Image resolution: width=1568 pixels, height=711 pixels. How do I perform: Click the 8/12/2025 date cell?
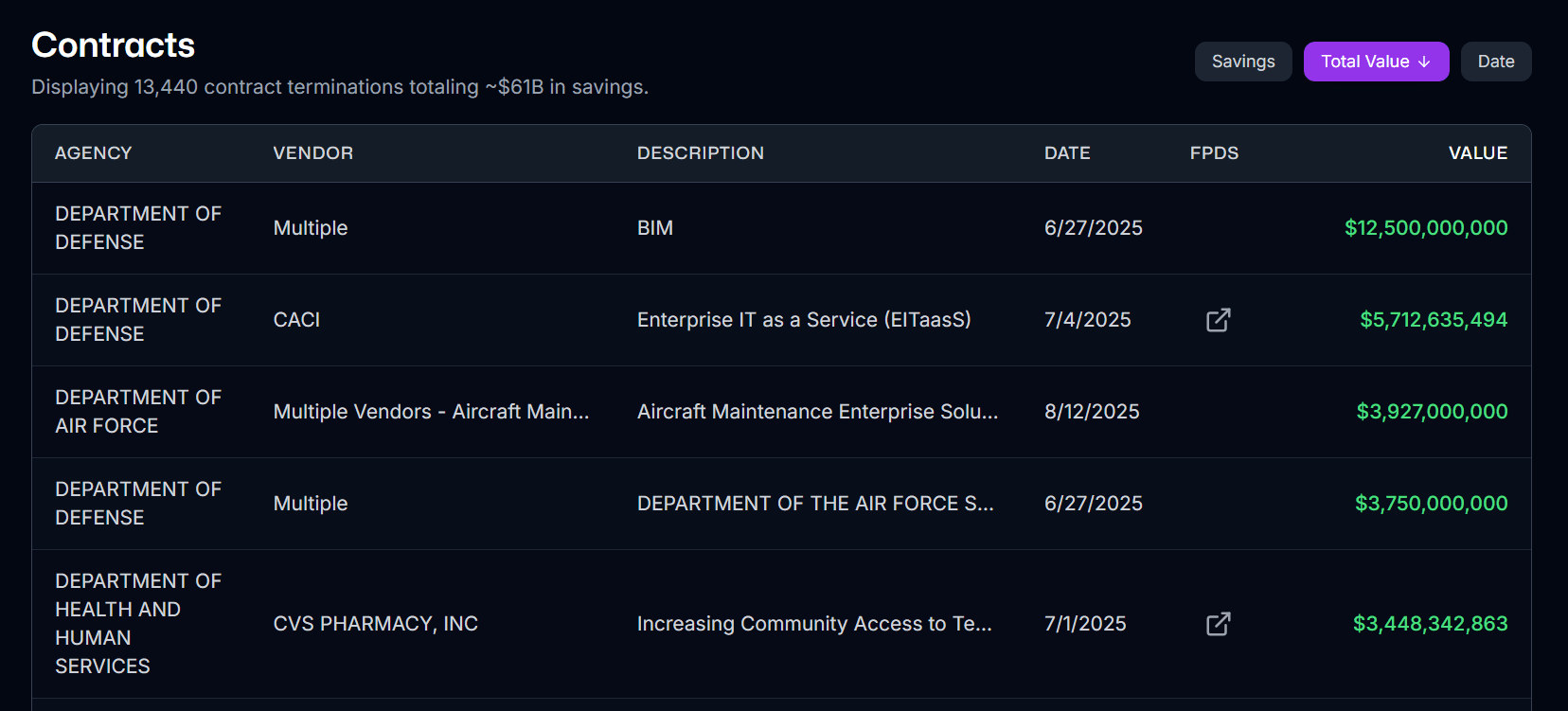pyautogui.click(x=1092, y=412)
